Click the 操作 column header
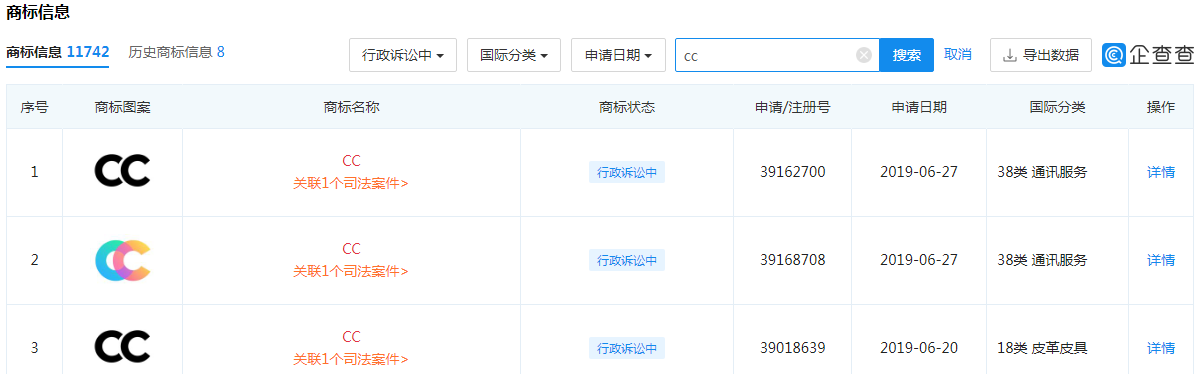 (x=1161, y=107)
